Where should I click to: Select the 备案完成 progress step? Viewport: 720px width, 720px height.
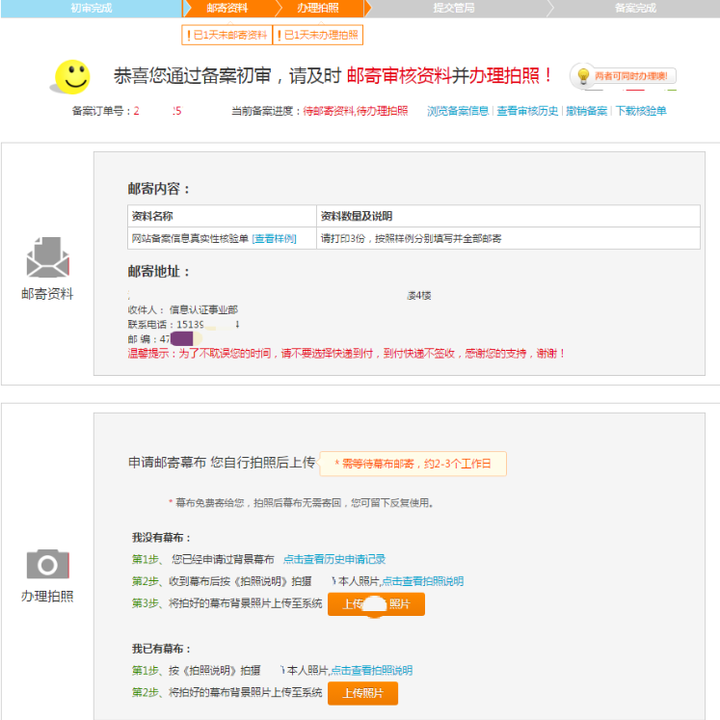(x=636, y=8)
